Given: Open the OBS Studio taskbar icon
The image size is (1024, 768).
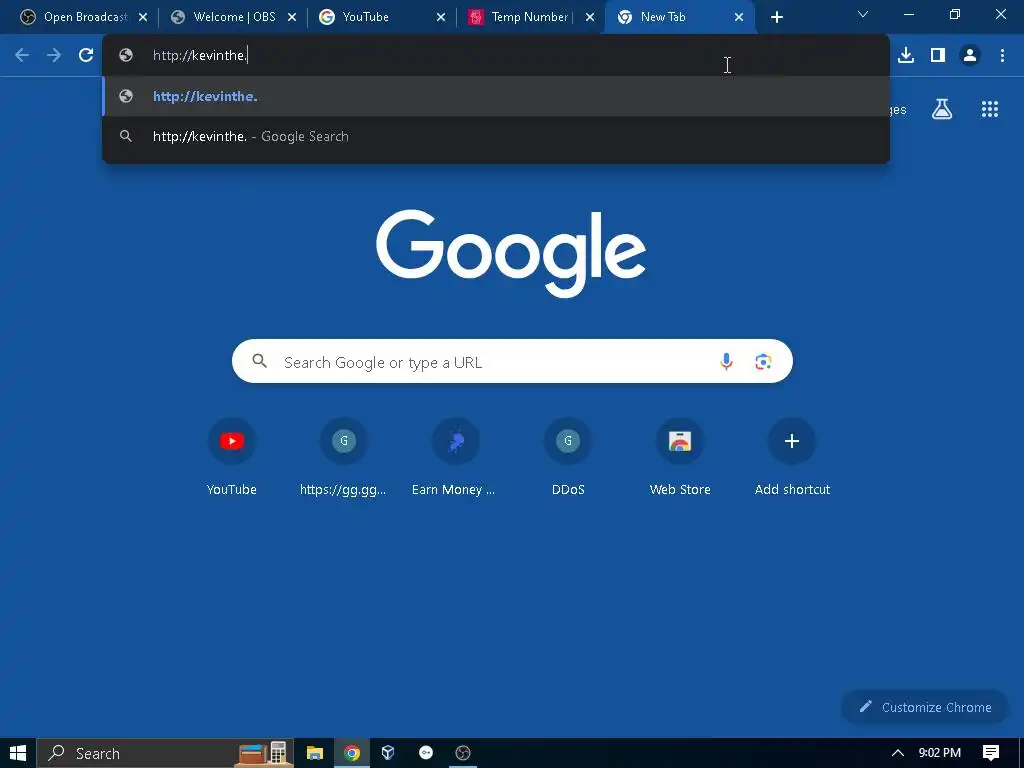Looking at the screenshot, I should [x=462, y=753].
